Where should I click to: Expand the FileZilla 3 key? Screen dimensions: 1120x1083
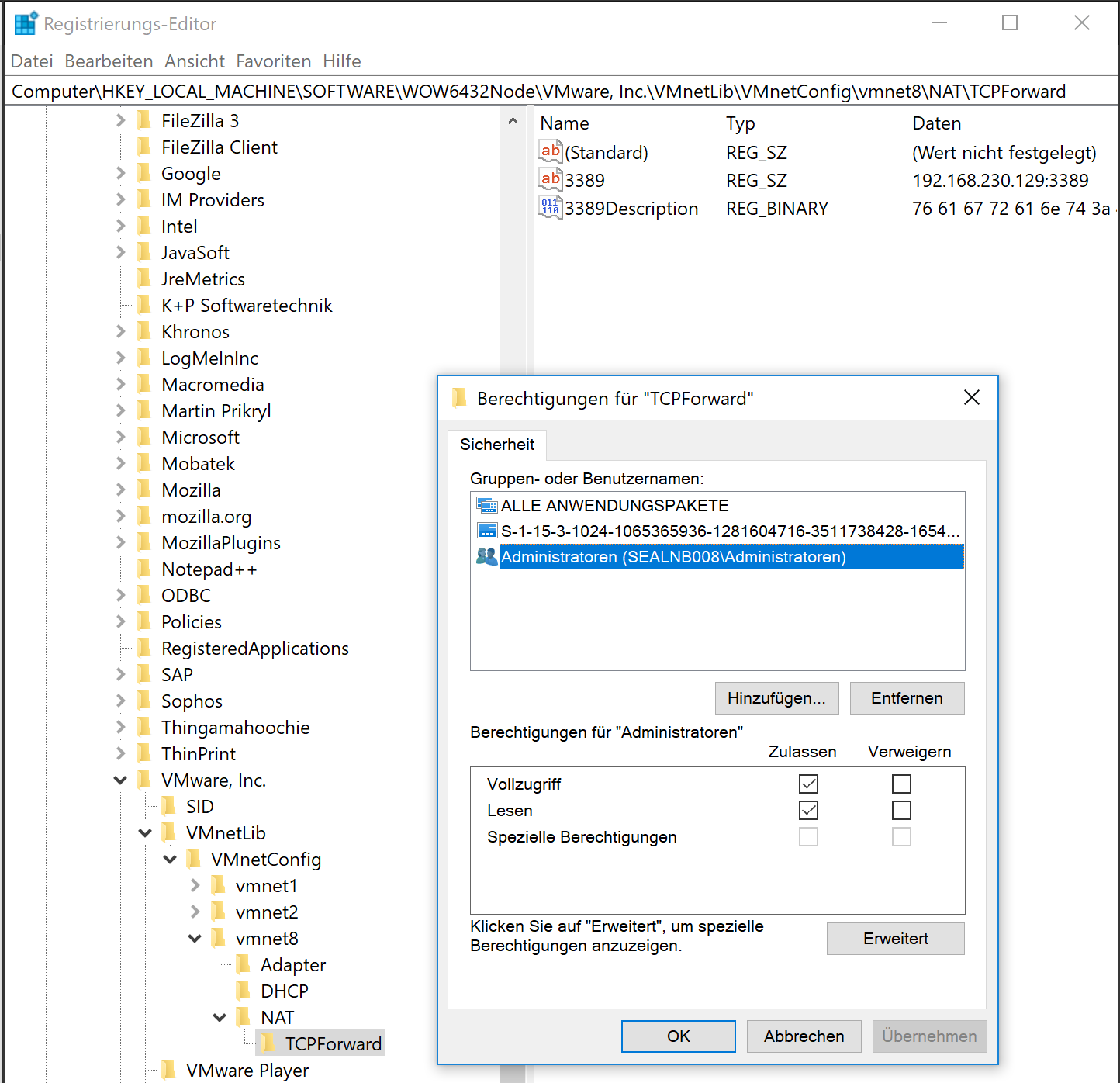click(120, 120)
